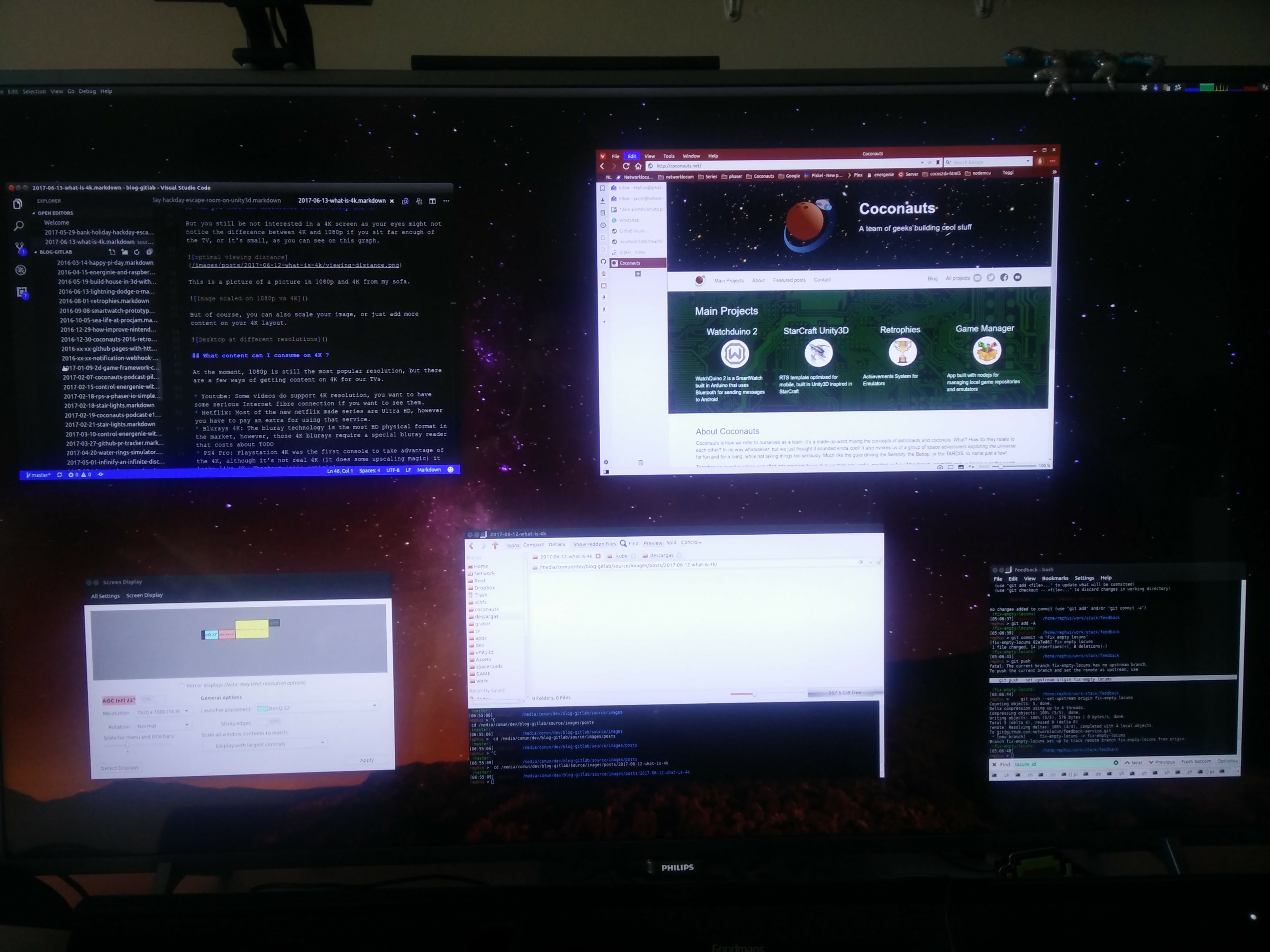Viewport: 1270px width, 952px height.
Task: Toggle Show Hidden Files in file manager
Action: [x=594, y=544]
